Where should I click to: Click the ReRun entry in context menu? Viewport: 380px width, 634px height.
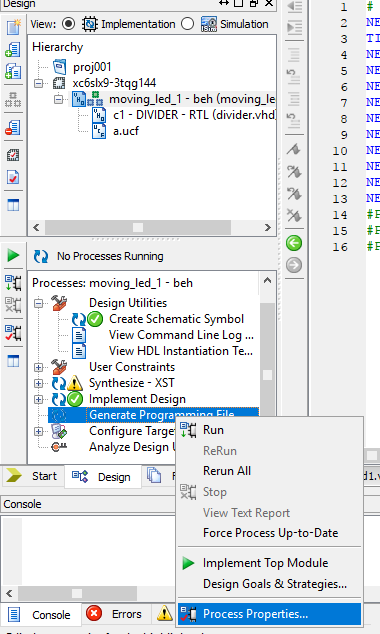(x=269, y=450)
